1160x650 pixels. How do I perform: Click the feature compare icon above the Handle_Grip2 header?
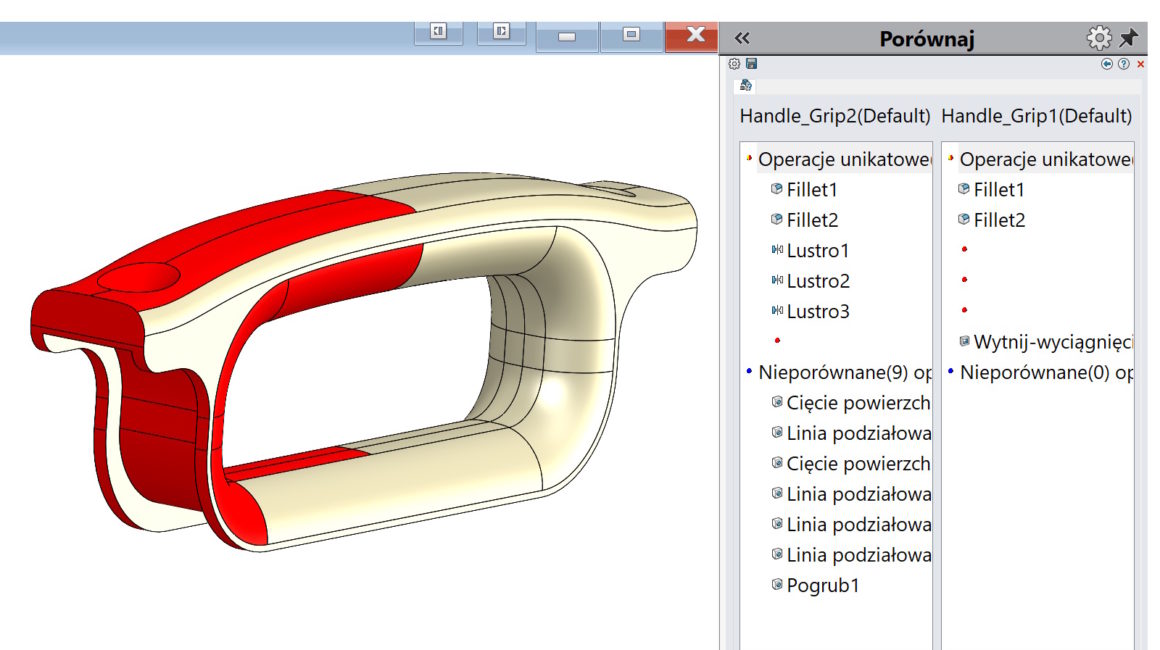746,86
